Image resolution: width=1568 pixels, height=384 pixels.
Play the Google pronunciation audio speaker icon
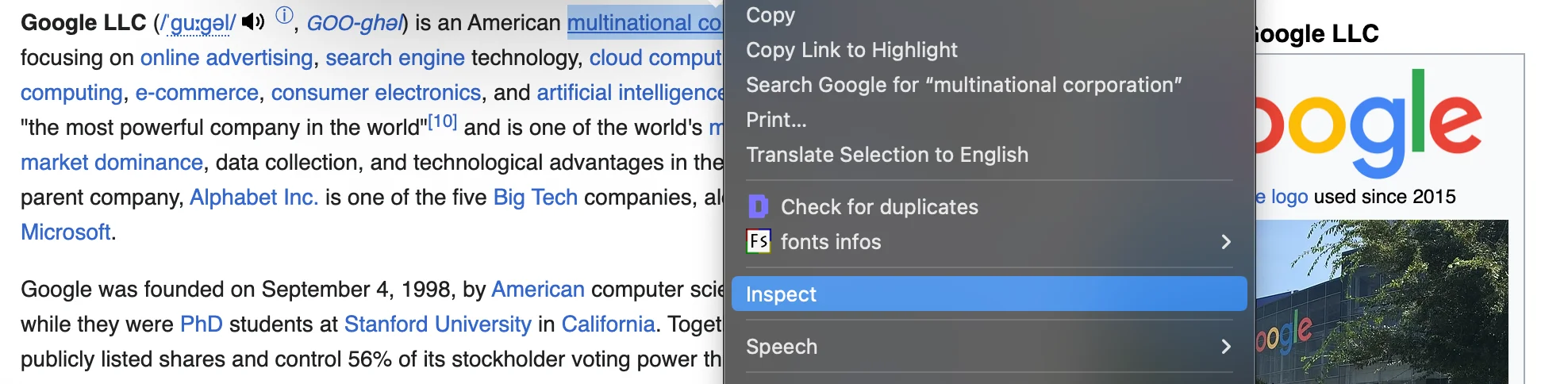pos(253,21)
